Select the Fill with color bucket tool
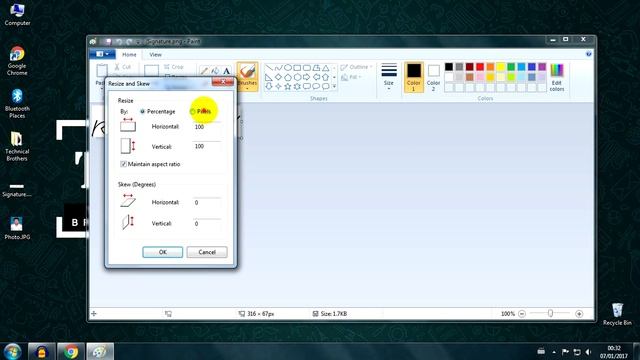 (216, 71)
